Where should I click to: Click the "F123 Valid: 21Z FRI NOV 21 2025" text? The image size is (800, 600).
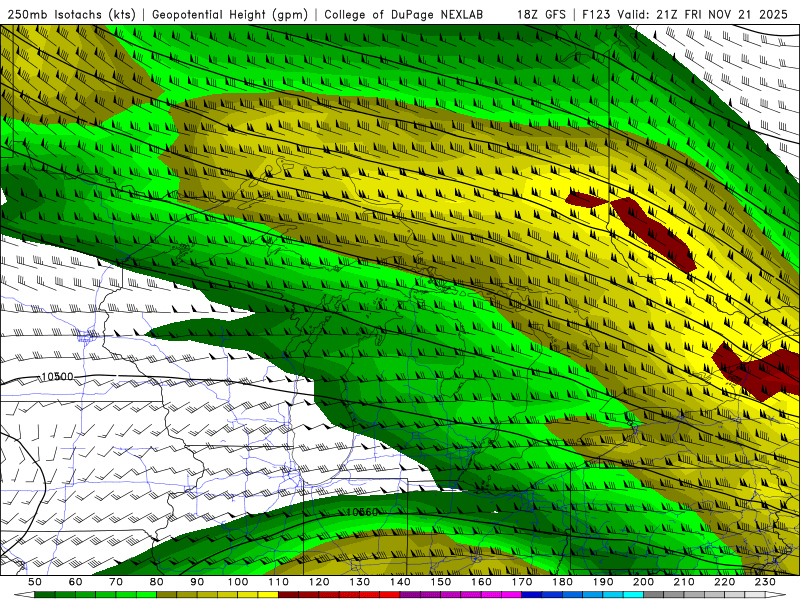point(685,15)
